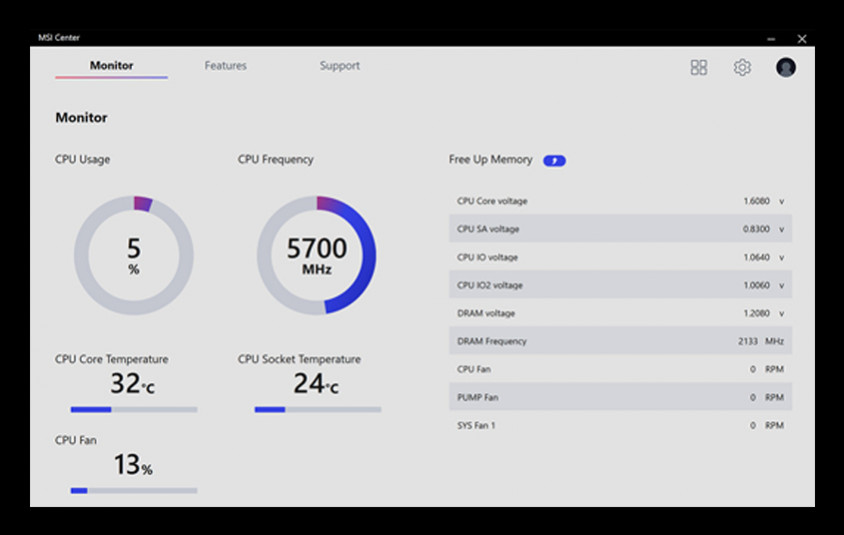Select the DRAM Frequency row
The image size is (844, 535).
[620, 341]
